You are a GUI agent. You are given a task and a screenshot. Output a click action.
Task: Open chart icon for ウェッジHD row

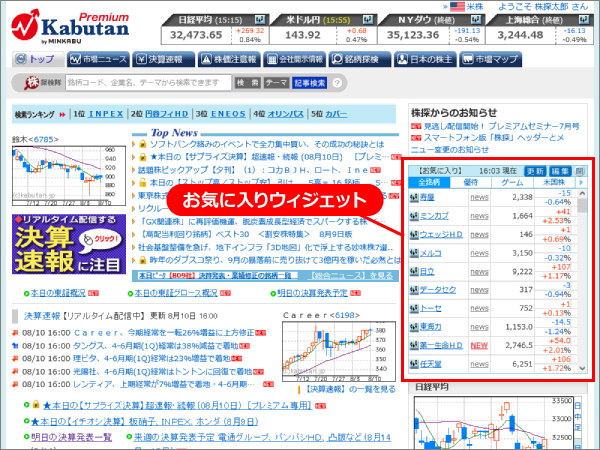coord(414,234)
